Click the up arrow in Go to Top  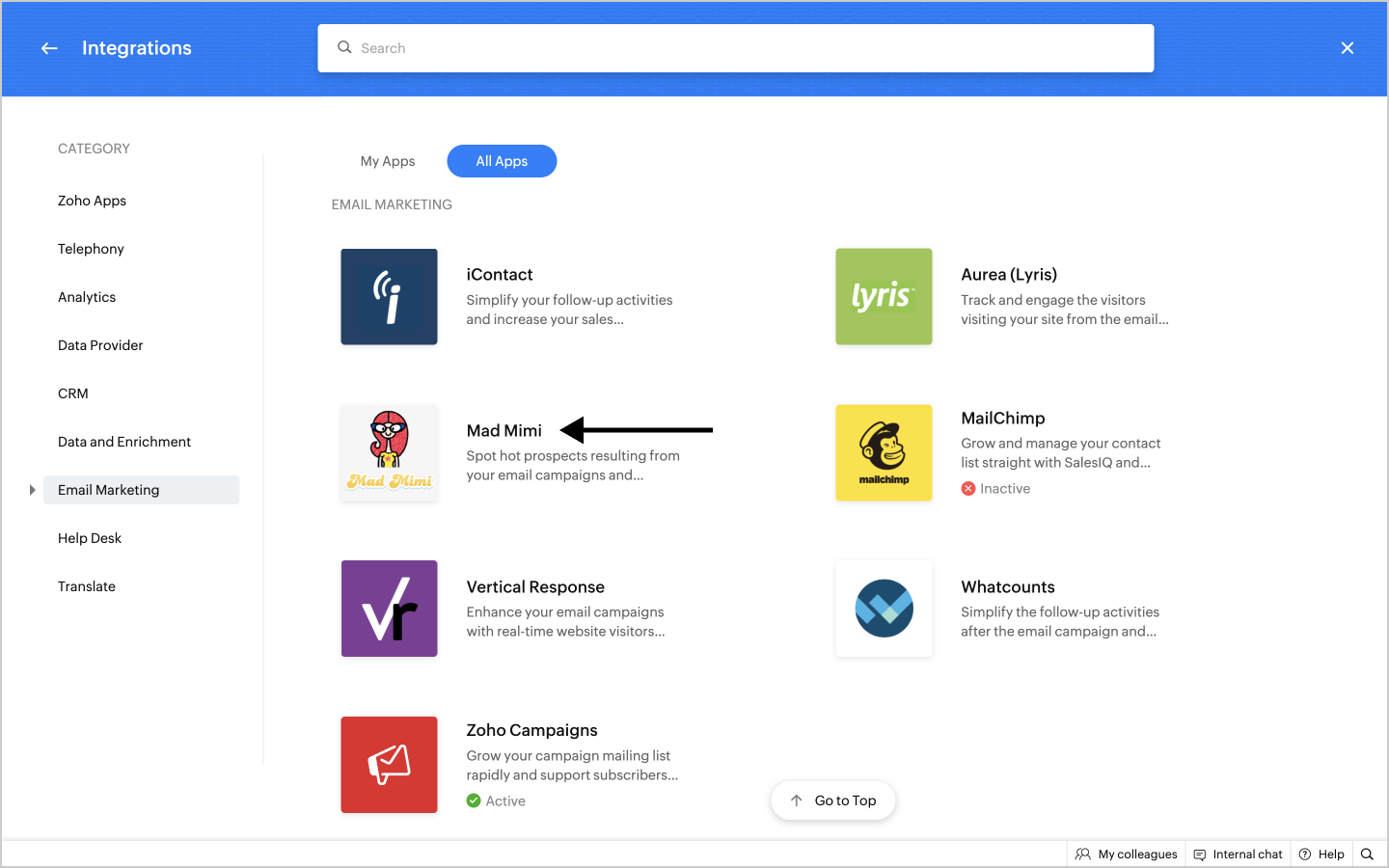click(x=796, y=800)
